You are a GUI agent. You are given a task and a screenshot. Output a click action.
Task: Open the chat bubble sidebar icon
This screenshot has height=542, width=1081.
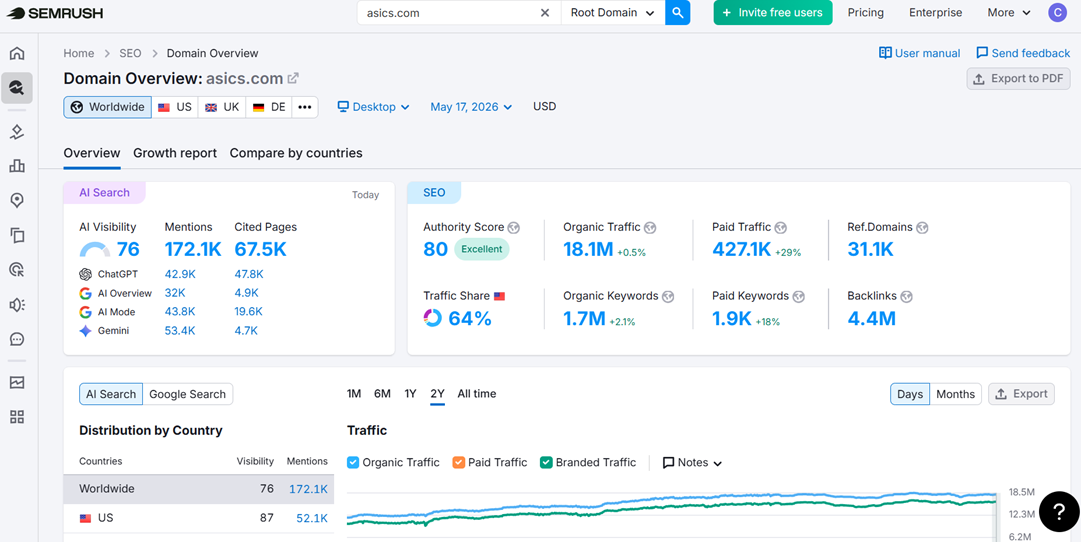tap(17, 339)
